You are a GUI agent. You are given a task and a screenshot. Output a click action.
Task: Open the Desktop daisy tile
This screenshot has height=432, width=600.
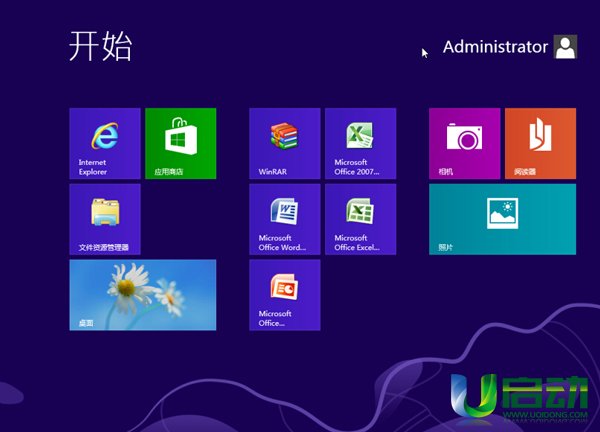pyautogui.click(x=143, y=295)
